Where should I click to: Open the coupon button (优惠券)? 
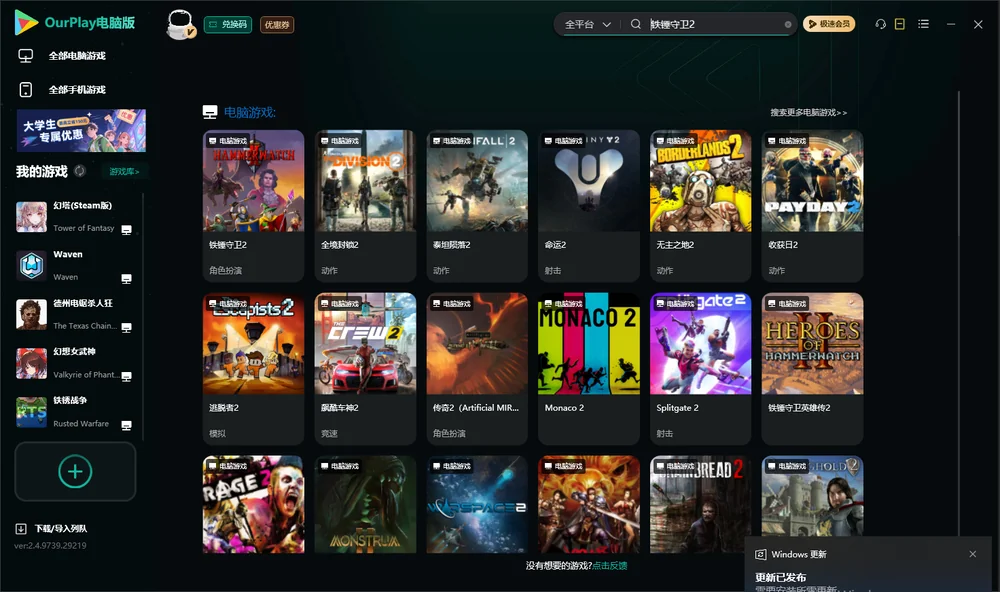click(x=277, y=24)
